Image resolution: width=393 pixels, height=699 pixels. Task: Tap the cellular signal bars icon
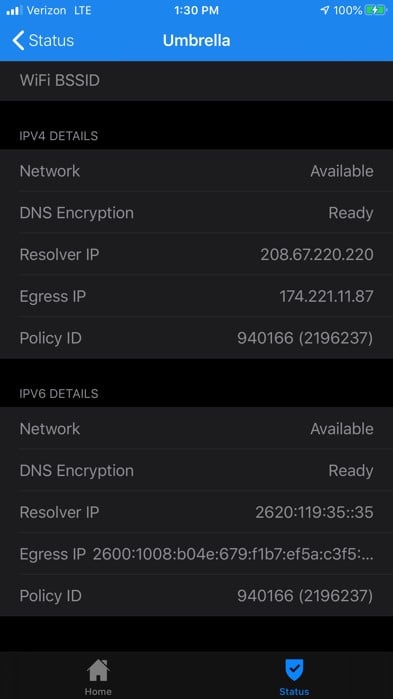pos(14,11)
